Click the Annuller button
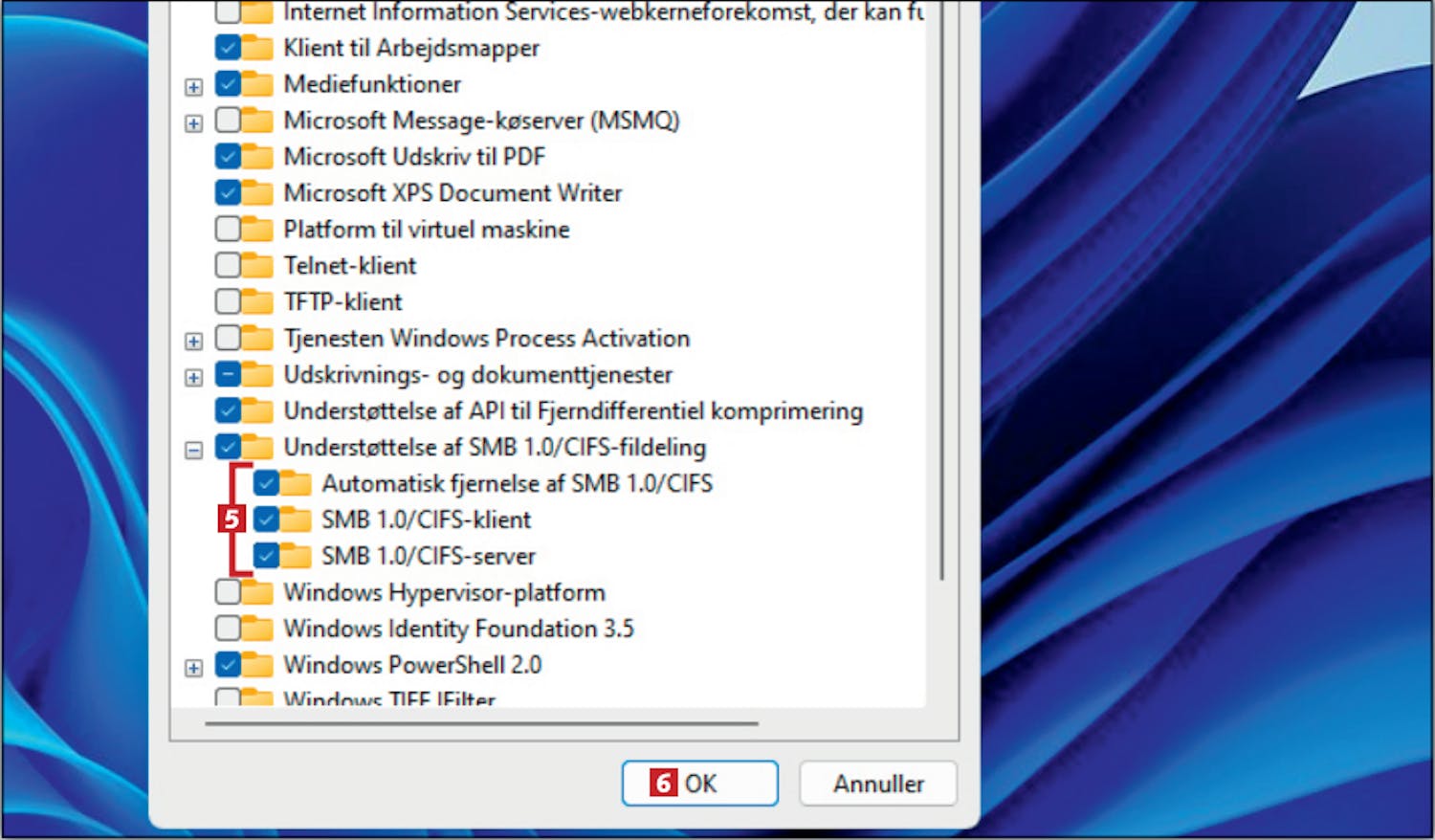This screenshot has height=840, width=1435. click(878, 784)
